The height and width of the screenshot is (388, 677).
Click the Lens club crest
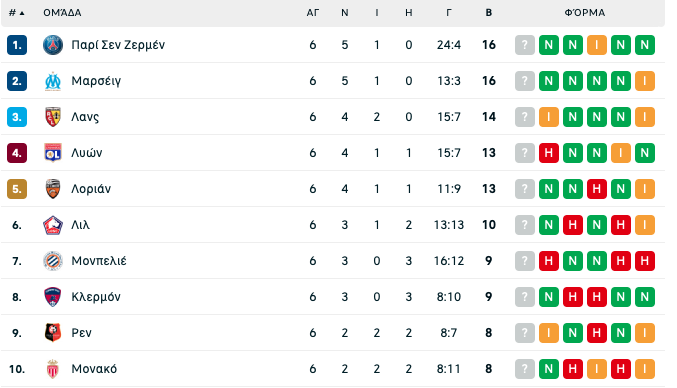(x=53, y=117)
